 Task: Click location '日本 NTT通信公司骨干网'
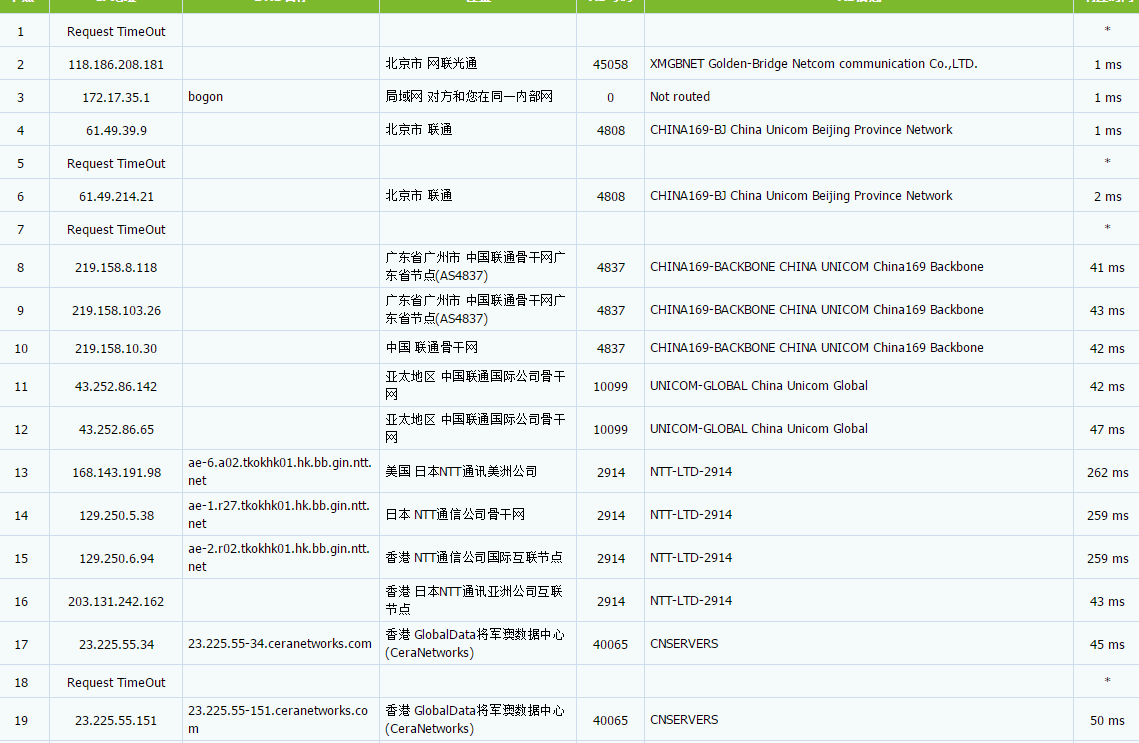tap(455, 514)
